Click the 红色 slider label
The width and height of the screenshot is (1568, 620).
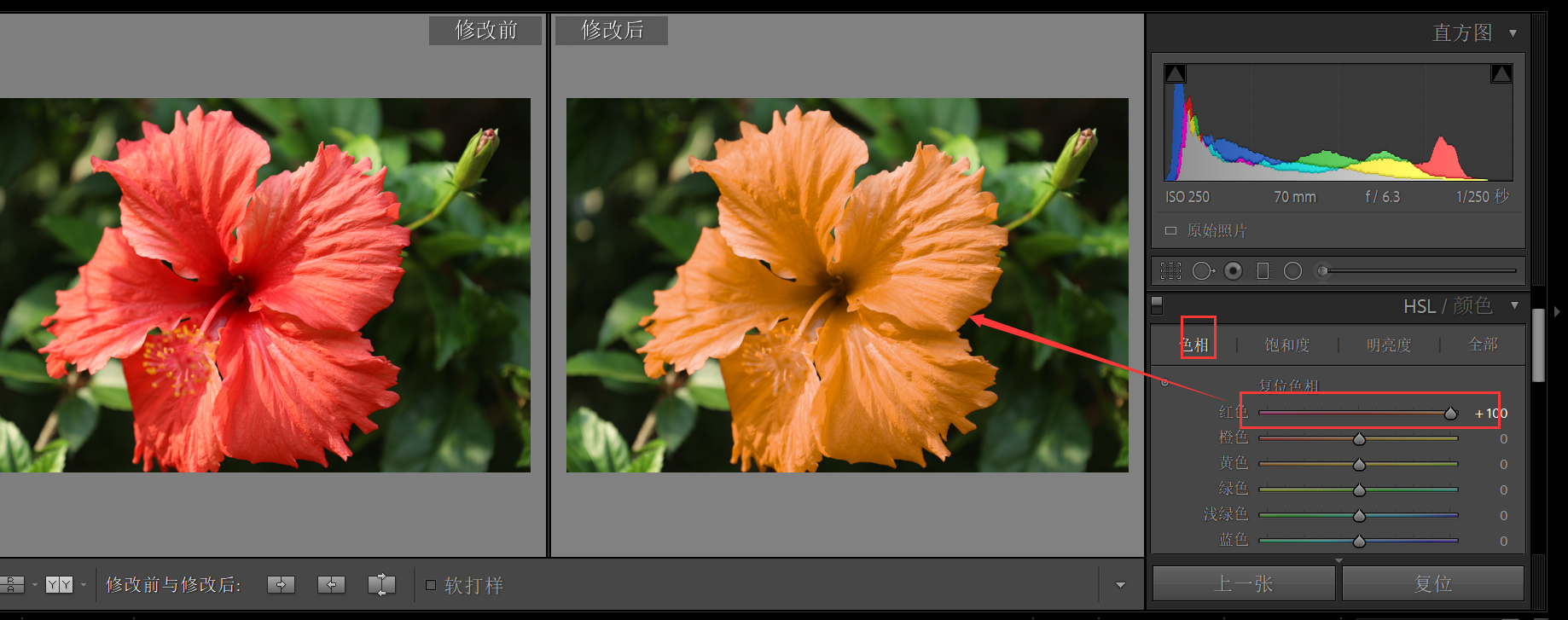coord(1234,412)
